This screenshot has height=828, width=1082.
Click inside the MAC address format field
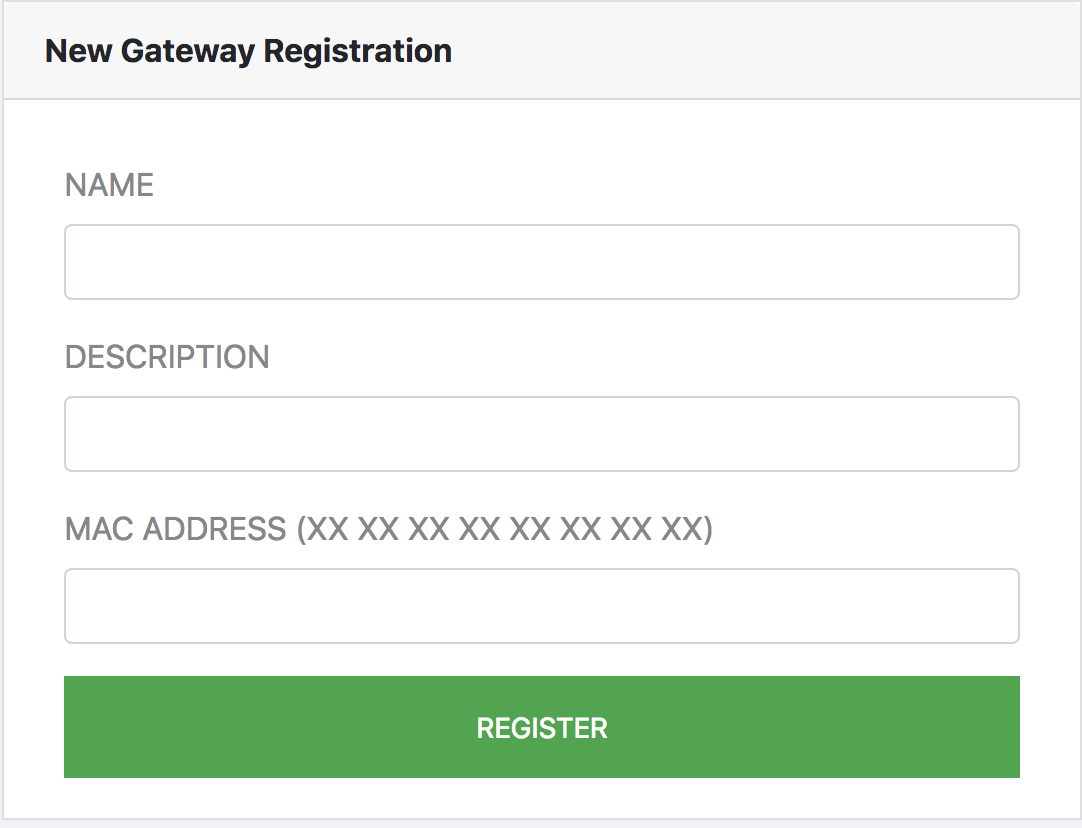541,605
